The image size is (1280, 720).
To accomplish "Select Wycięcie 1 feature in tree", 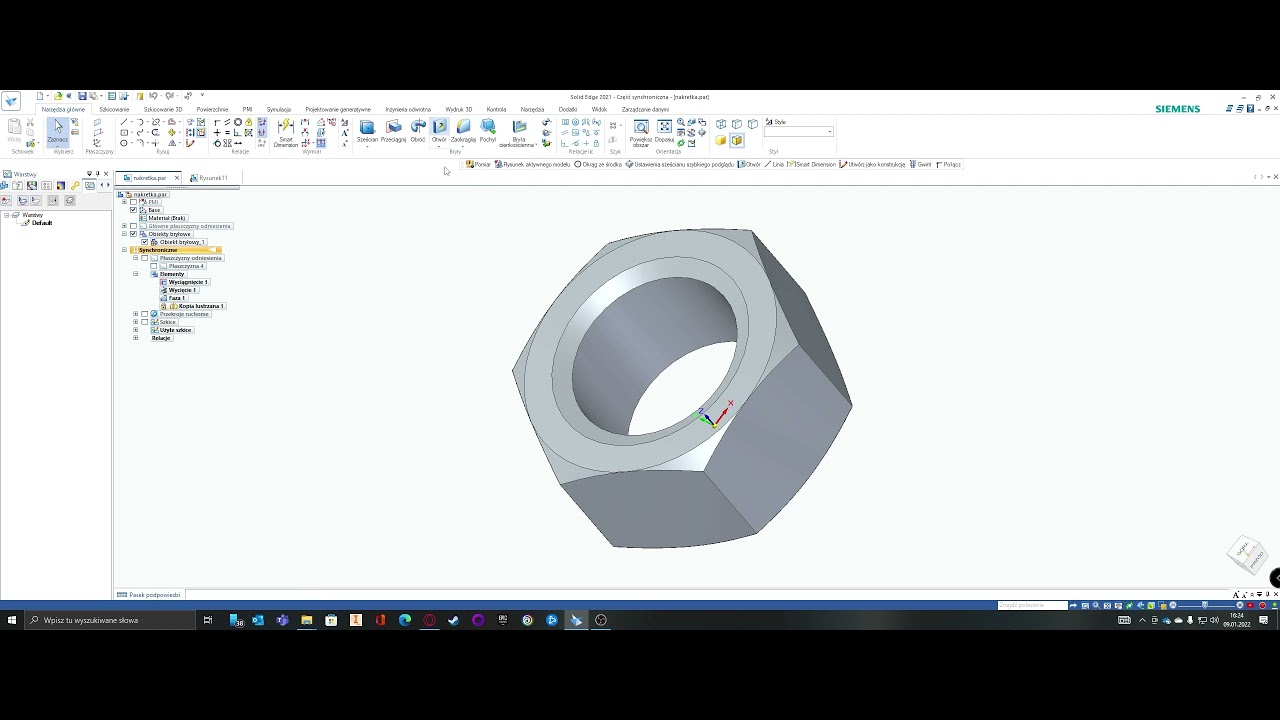I will click(182, 290).
